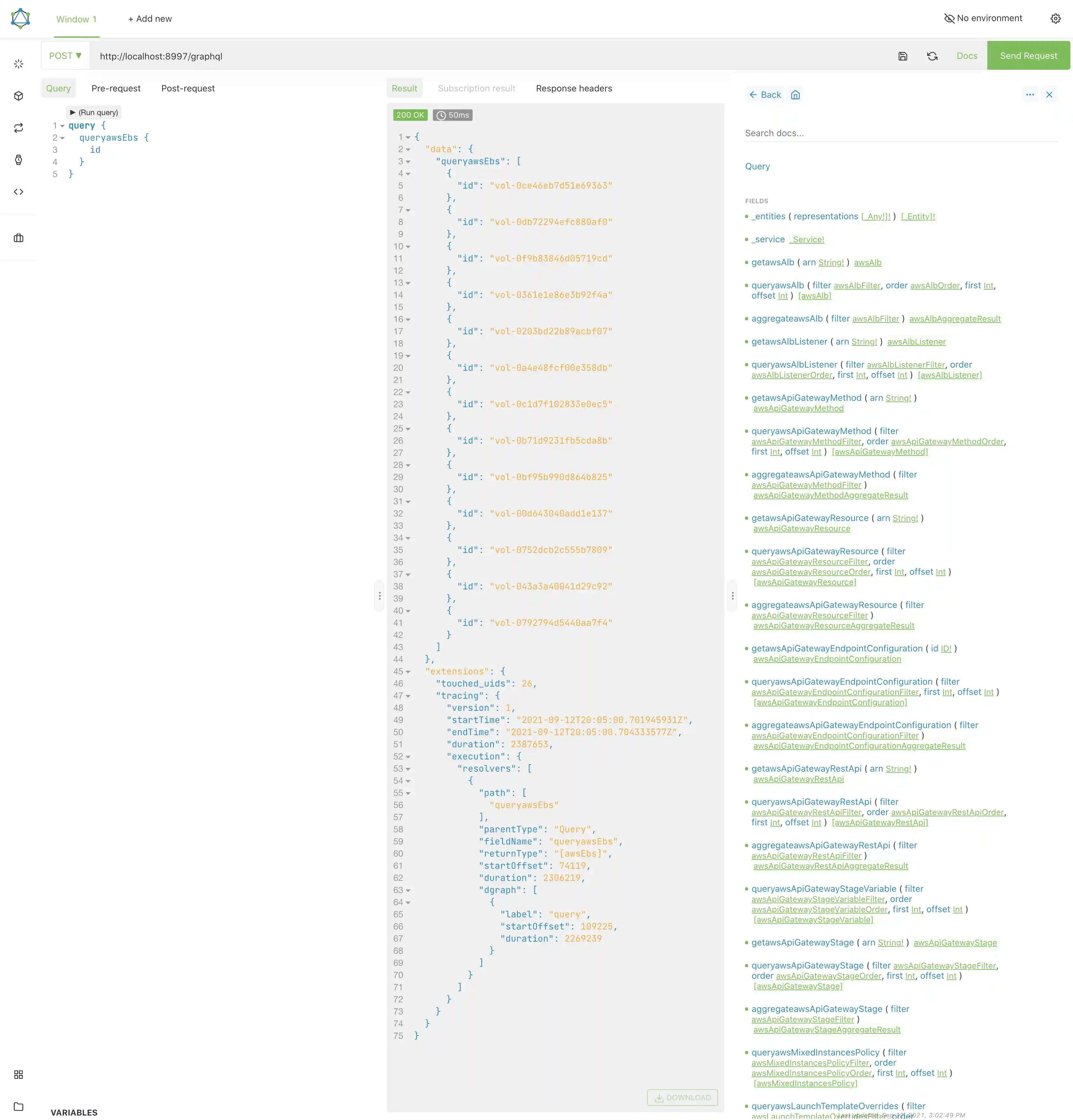Image resolution: width=1073 pixels, height=1120 pixels.
Task: Open the settings gear icon
Action: click(x=1055, y=18)
